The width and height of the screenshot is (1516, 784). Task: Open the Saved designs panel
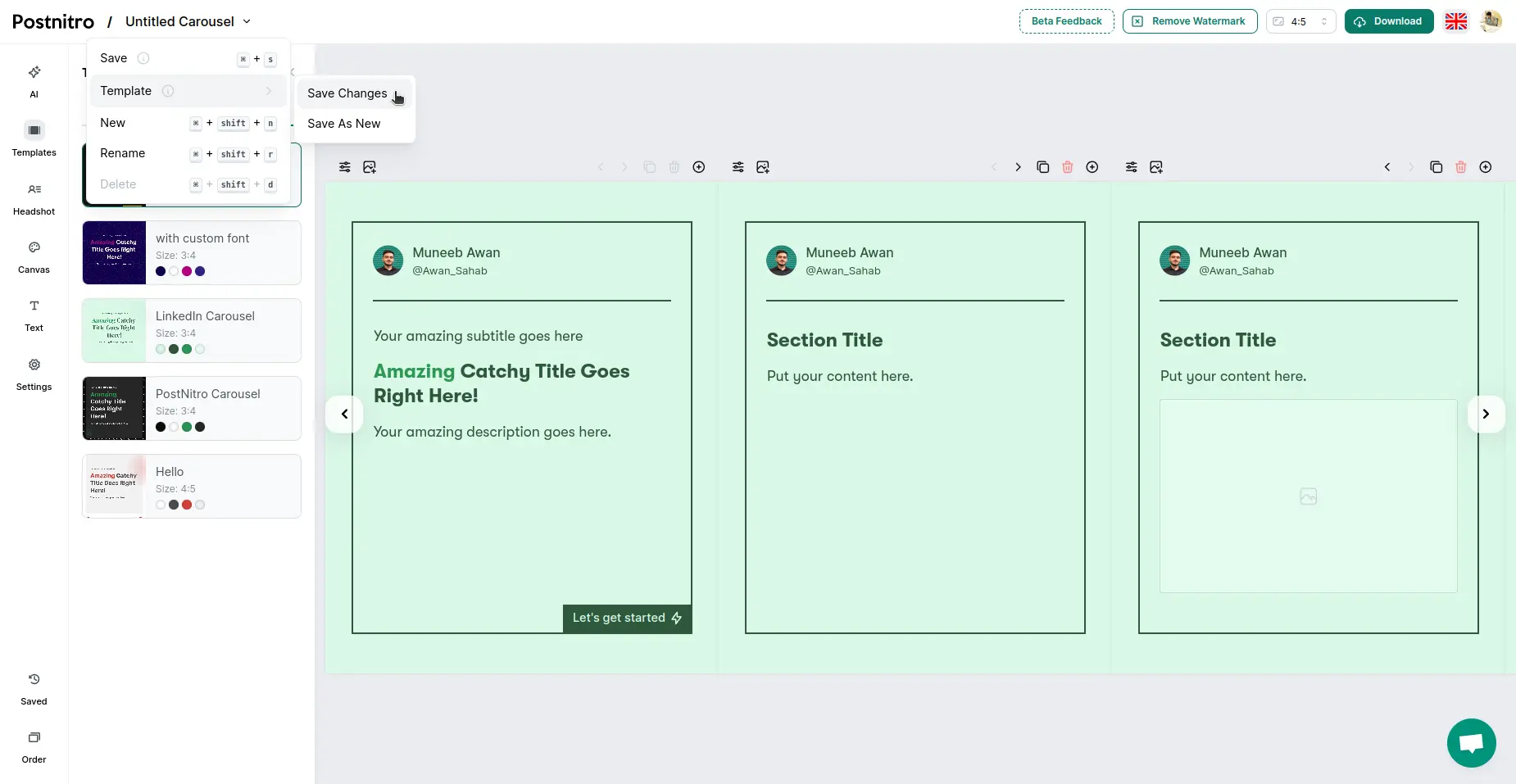34,688
